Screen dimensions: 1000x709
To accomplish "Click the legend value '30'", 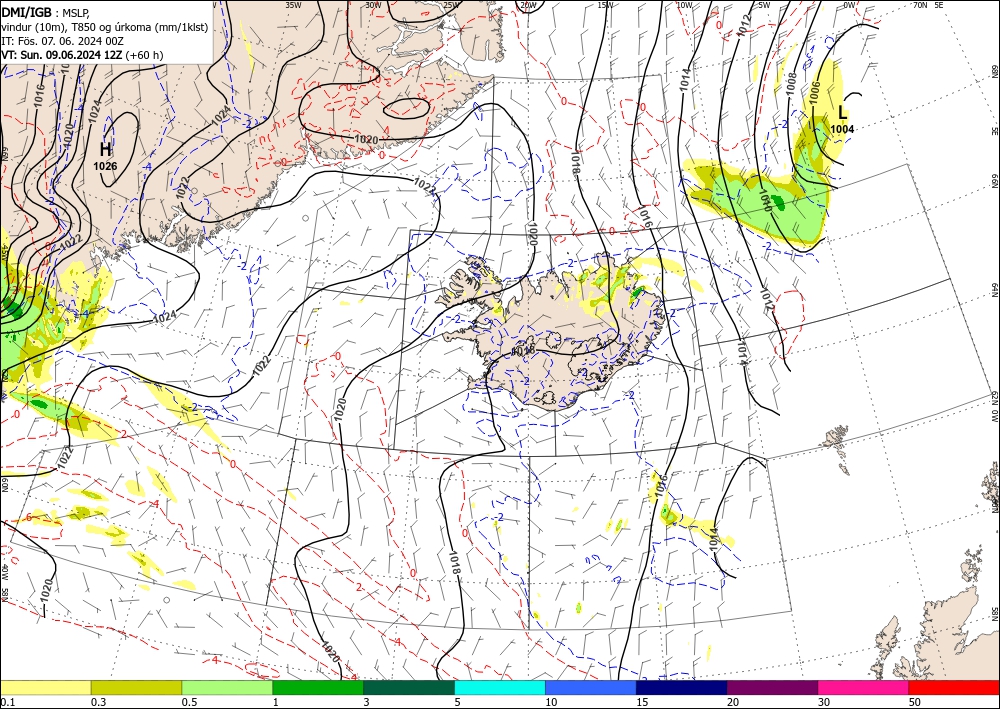I will (824, 702).
